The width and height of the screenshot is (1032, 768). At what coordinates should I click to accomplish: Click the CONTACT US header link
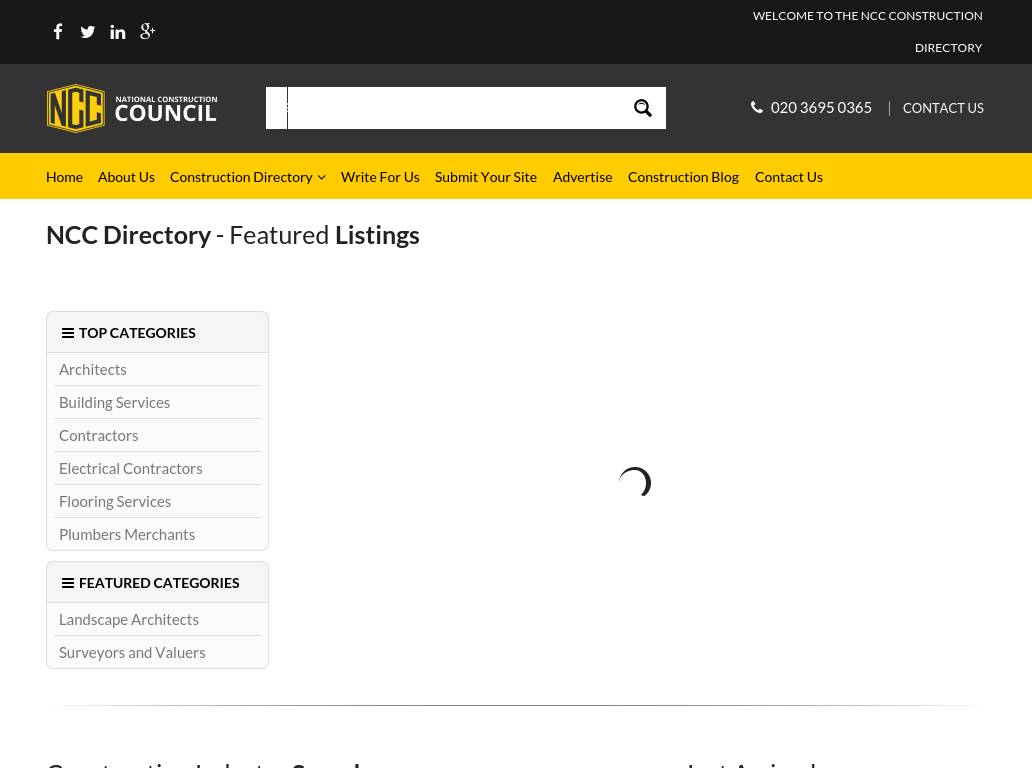943,108
